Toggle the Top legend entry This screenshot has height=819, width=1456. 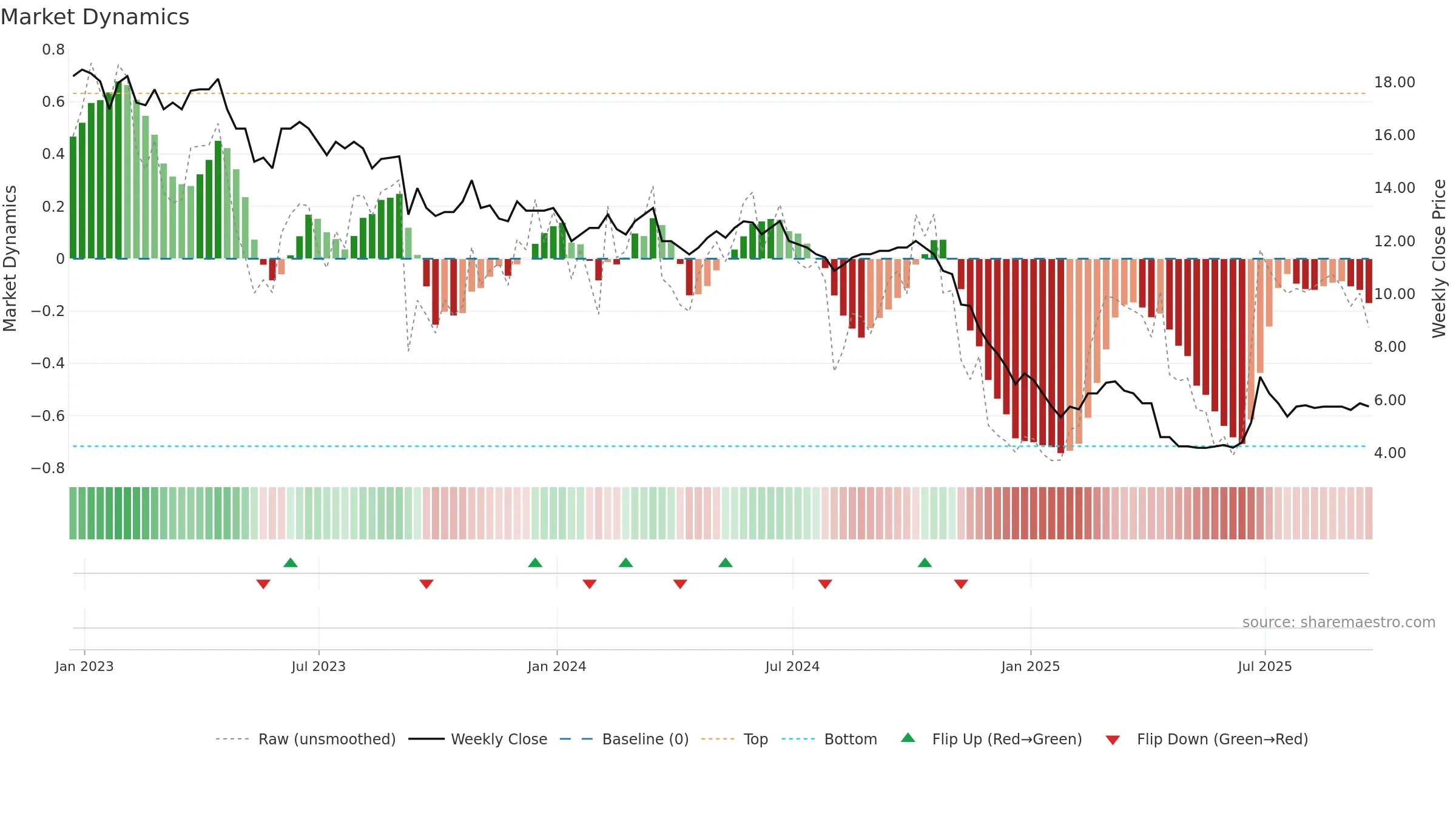click(734, 739)
